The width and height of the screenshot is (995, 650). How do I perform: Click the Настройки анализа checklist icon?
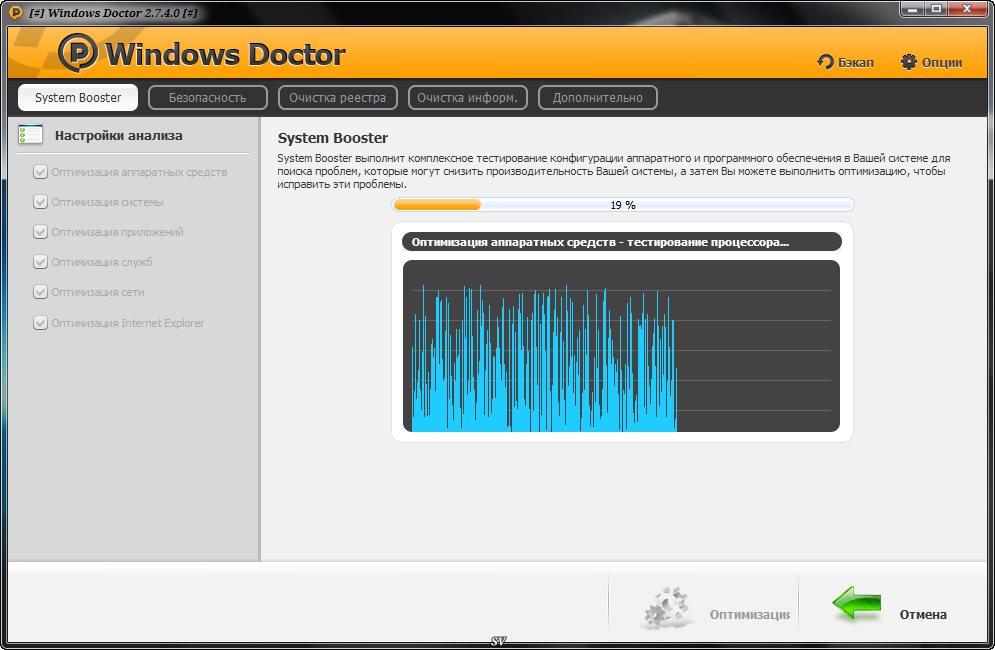30,135
